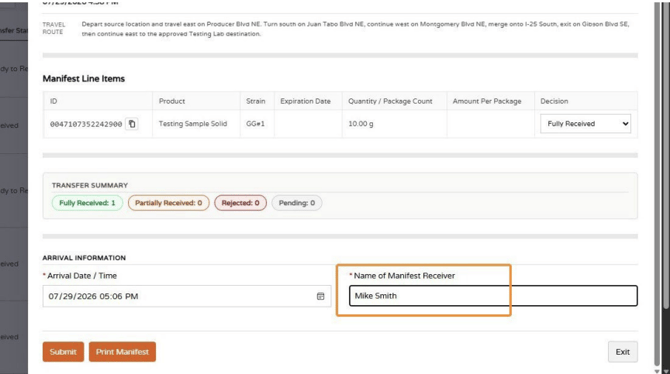The image size is (670, 374).
Task: Click the dropdown arrow beside Fully Received
Action: (x=625, y=124)
